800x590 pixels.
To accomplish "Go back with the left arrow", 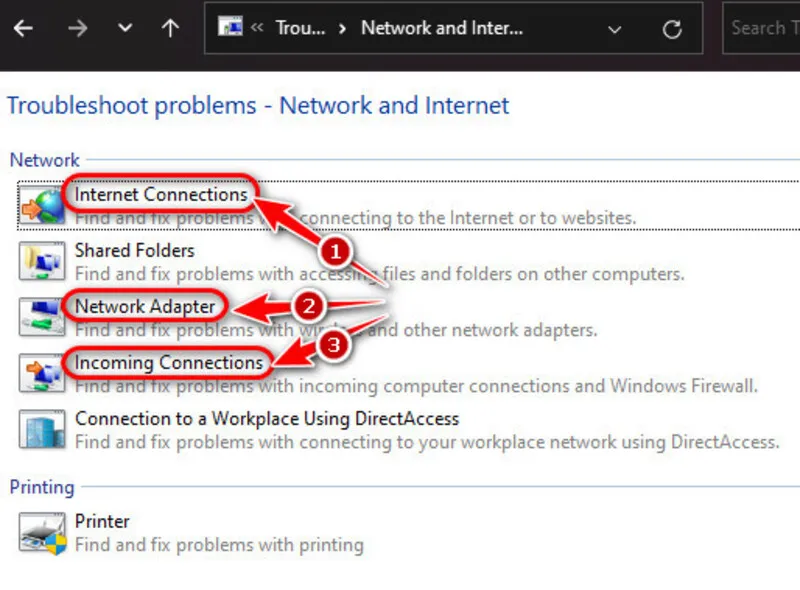I will (x=23, y=28).
